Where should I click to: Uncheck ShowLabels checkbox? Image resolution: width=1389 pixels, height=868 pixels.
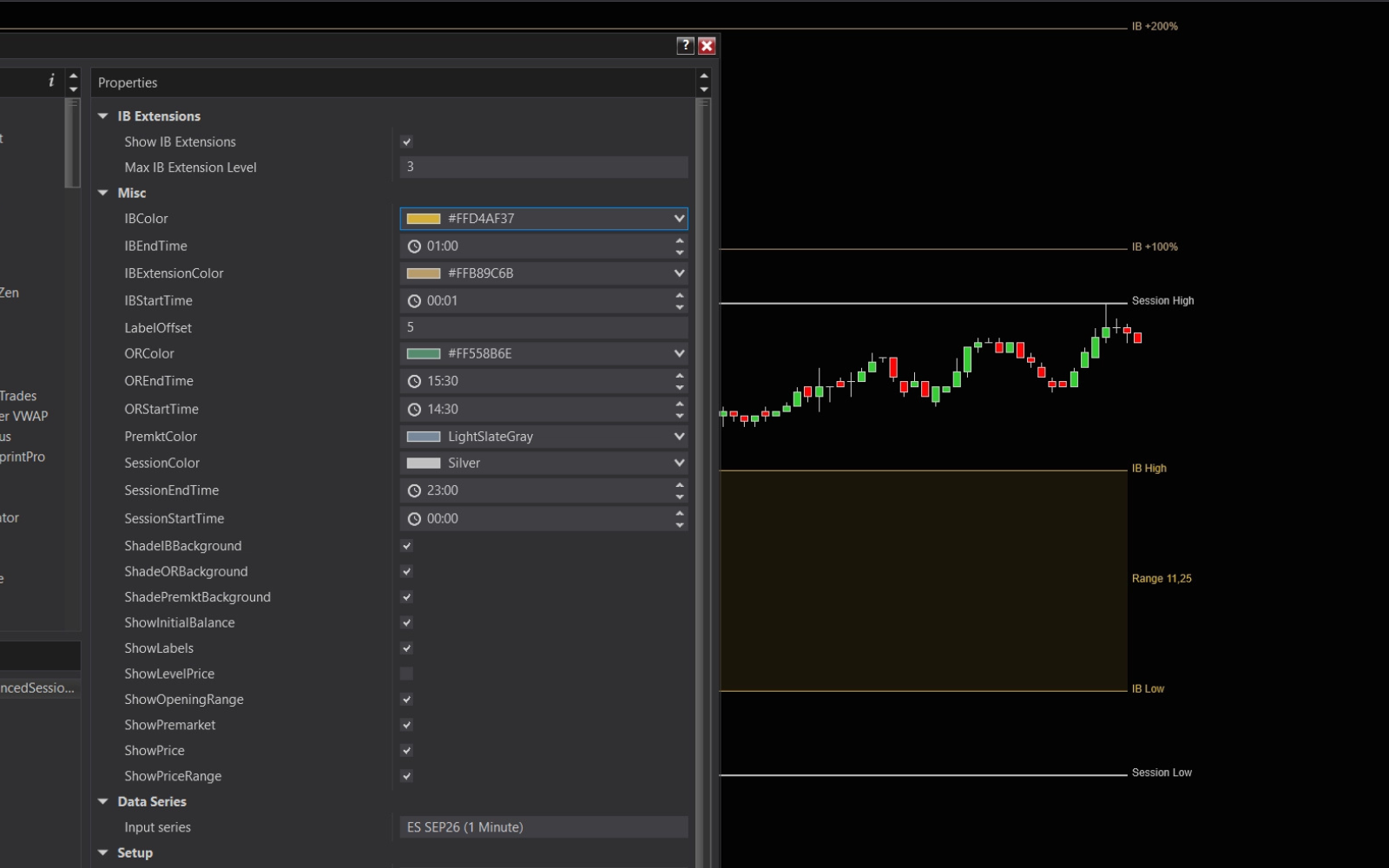406,648
